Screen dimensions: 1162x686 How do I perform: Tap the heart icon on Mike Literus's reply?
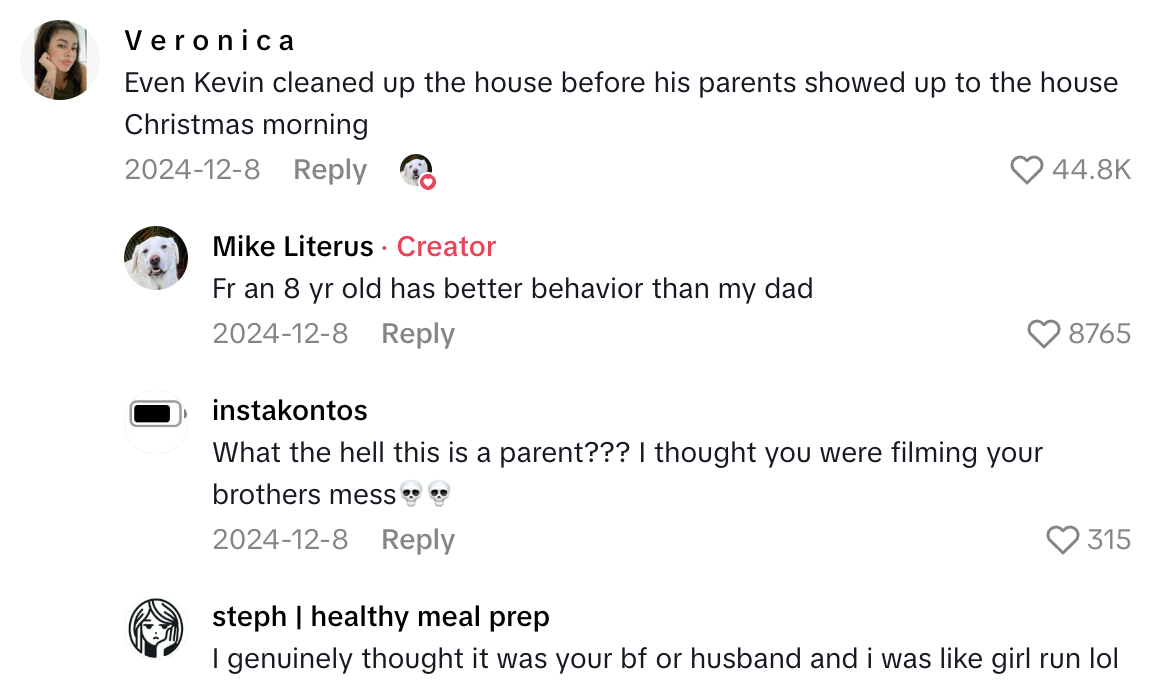point(1046,335)
